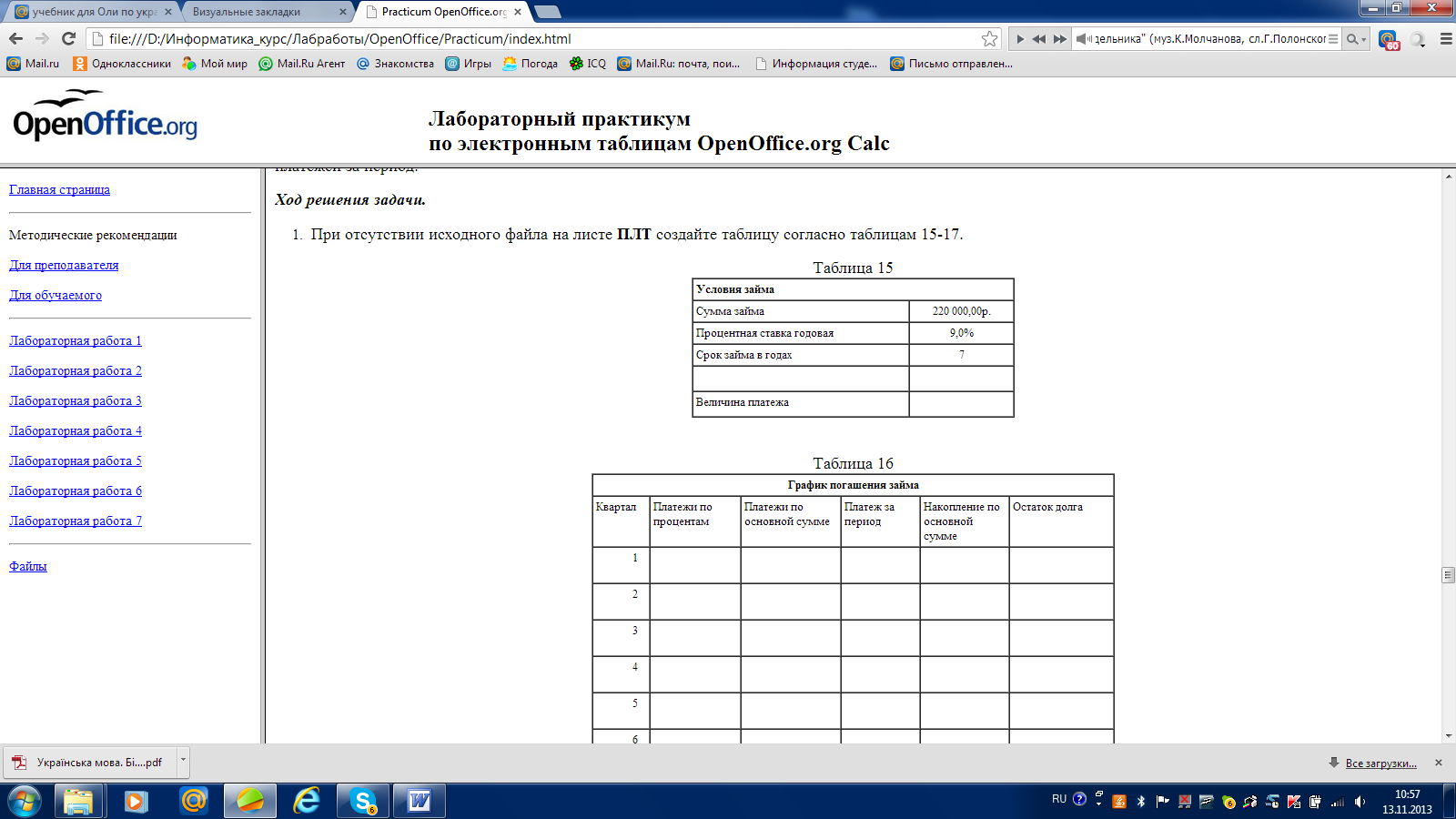The image size is (1456, 819).
Task: Open the downloaded 'Українська мова' PDF
Action: click(x=91, y=763)
